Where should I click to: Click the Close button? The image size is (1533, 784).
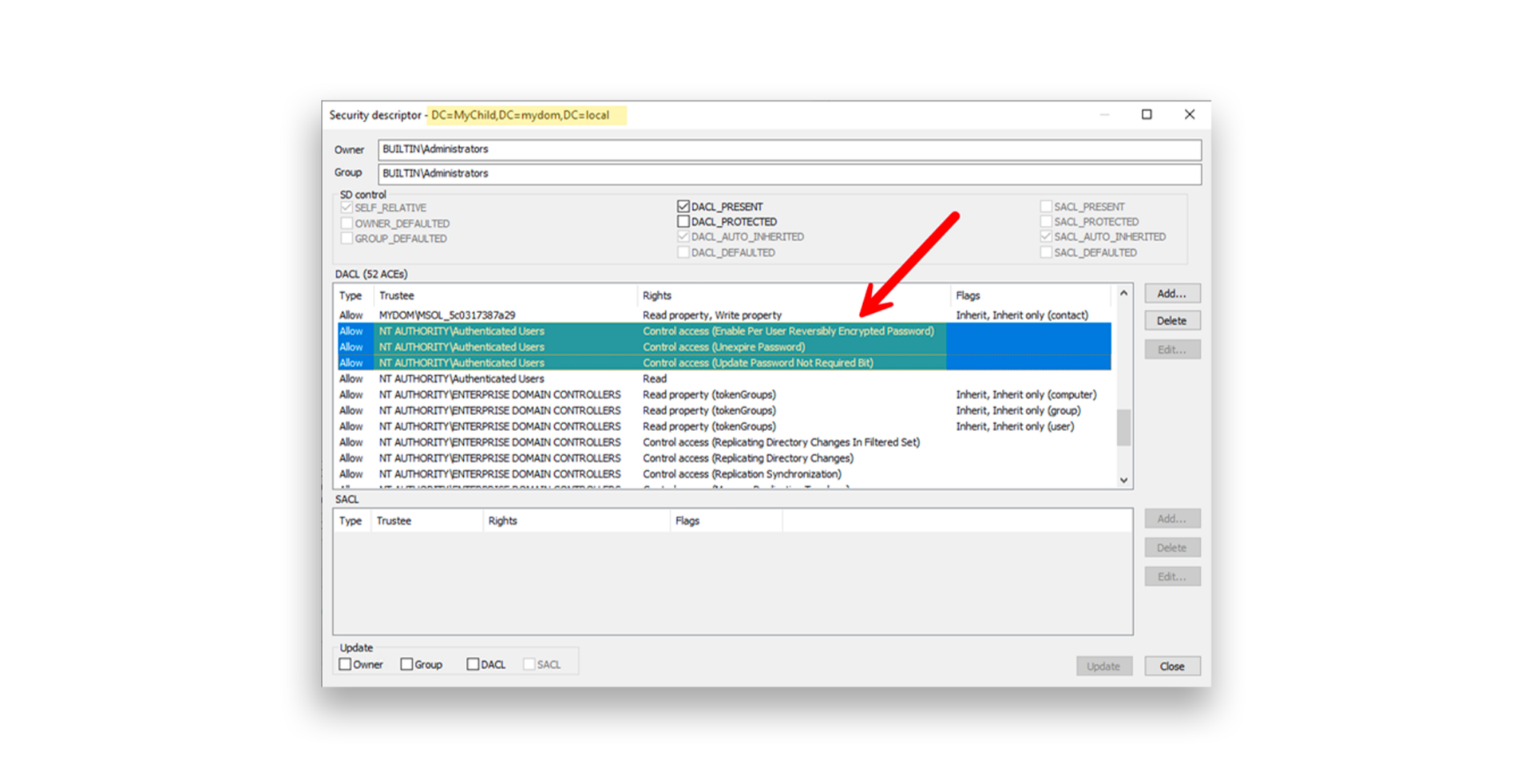[x=1172, y=666]
